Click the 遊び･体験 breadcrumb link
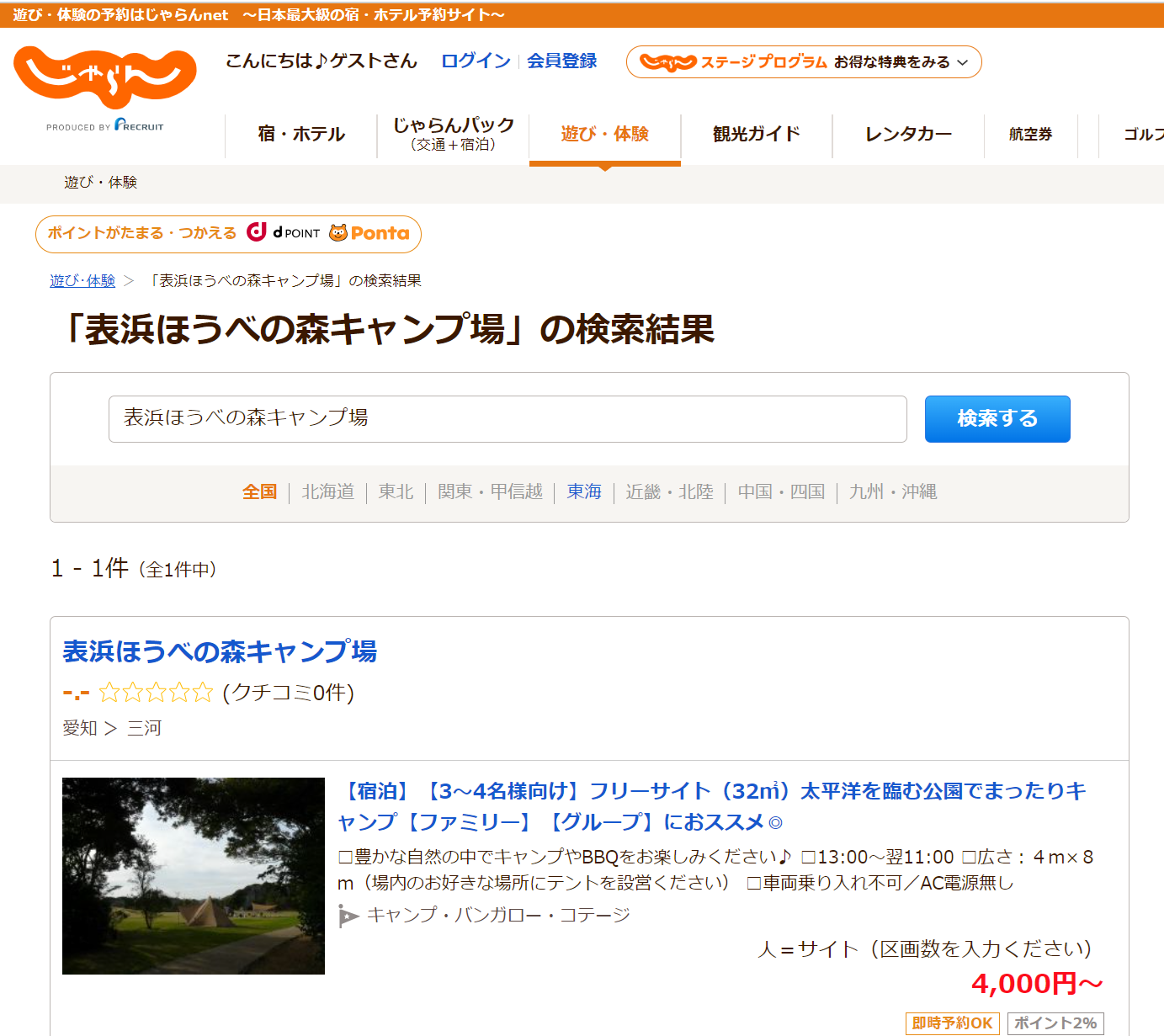The height and width of the screenshot is (1036, 1164). pyautogui.click(x=82, y=280)
